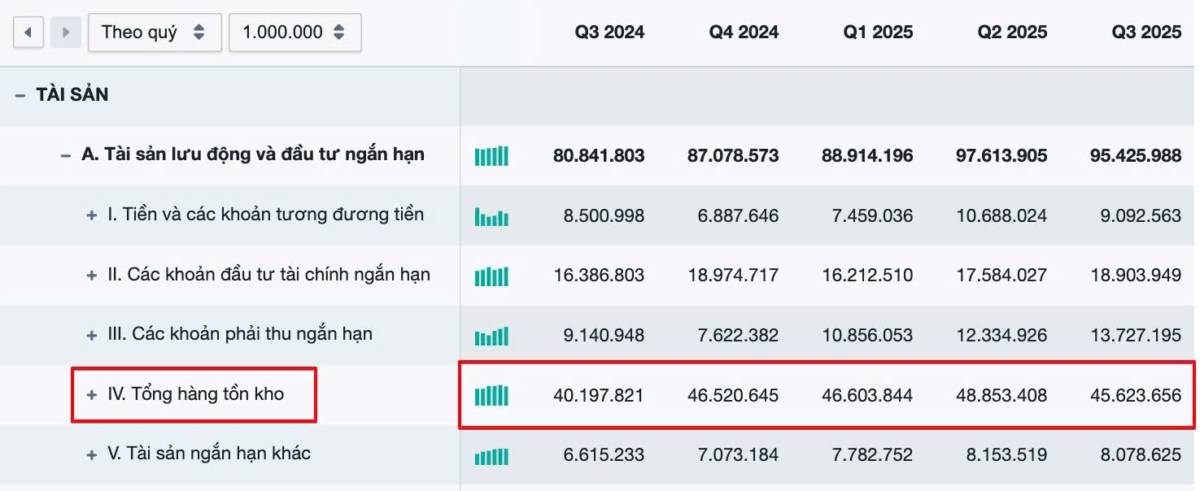Click the previous period arrow button
The image size is (1200, 491).
pyautogui.click(x=27, y=32)
